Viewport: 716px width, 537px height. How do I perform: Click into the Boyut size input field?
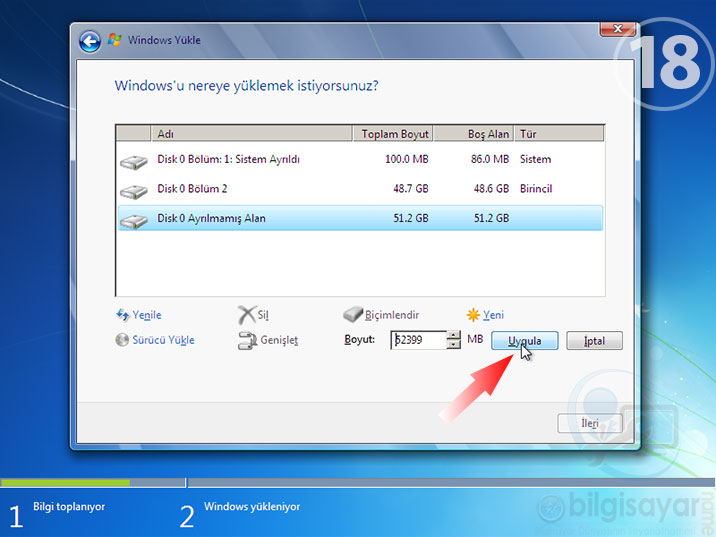click(x=419, y=340)
